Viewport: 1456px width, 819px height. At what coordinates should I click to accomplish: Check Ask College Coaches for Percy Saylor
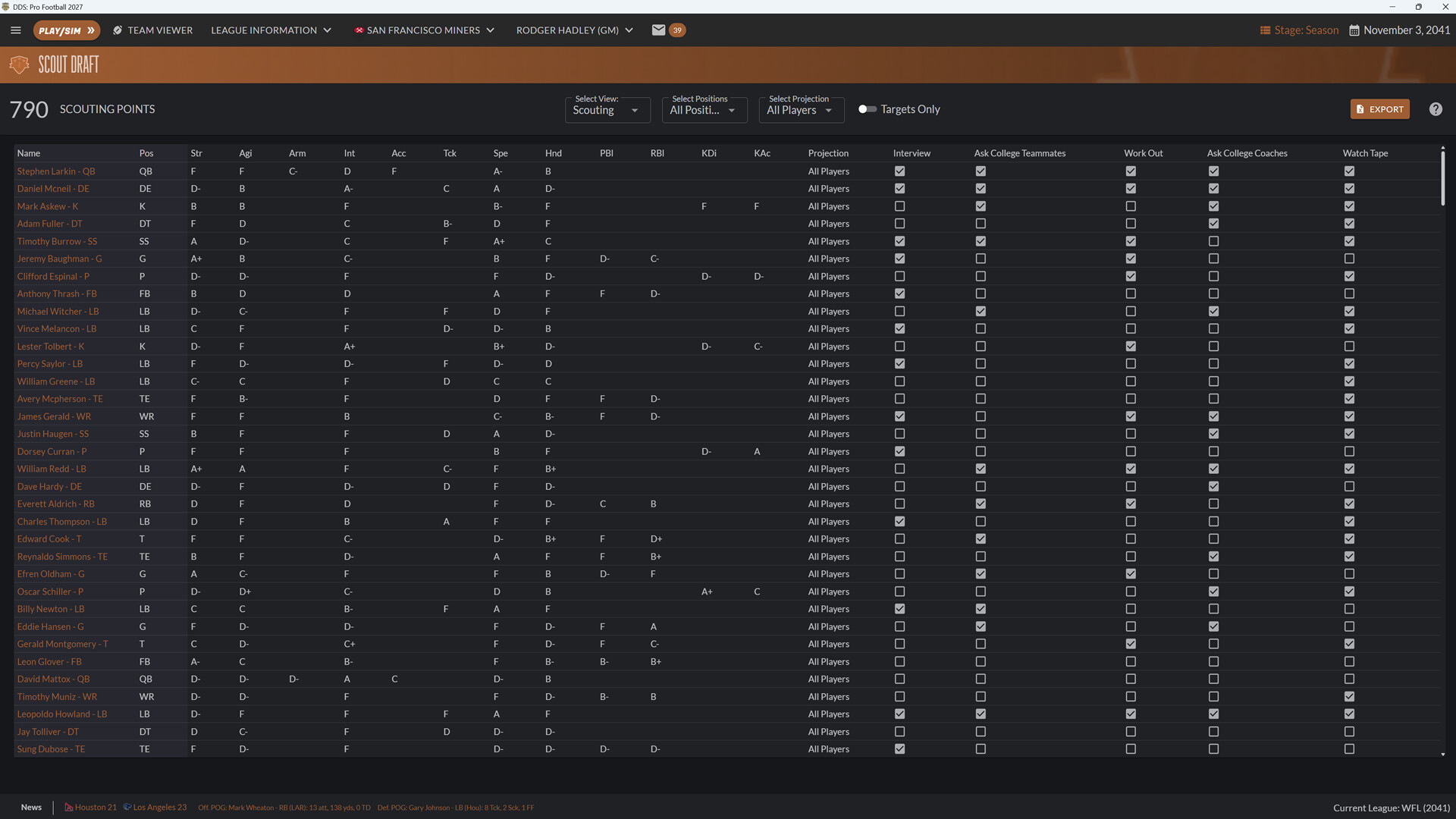pyautogui.click(x=1213, y=364)
